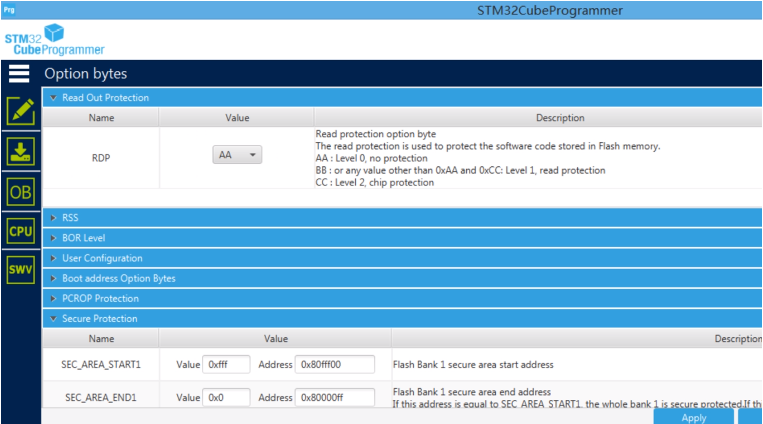Select the OB option bytes icon
Image resolution: width=763 pixels, height=424 pixels.
click(x=21, y=192)
